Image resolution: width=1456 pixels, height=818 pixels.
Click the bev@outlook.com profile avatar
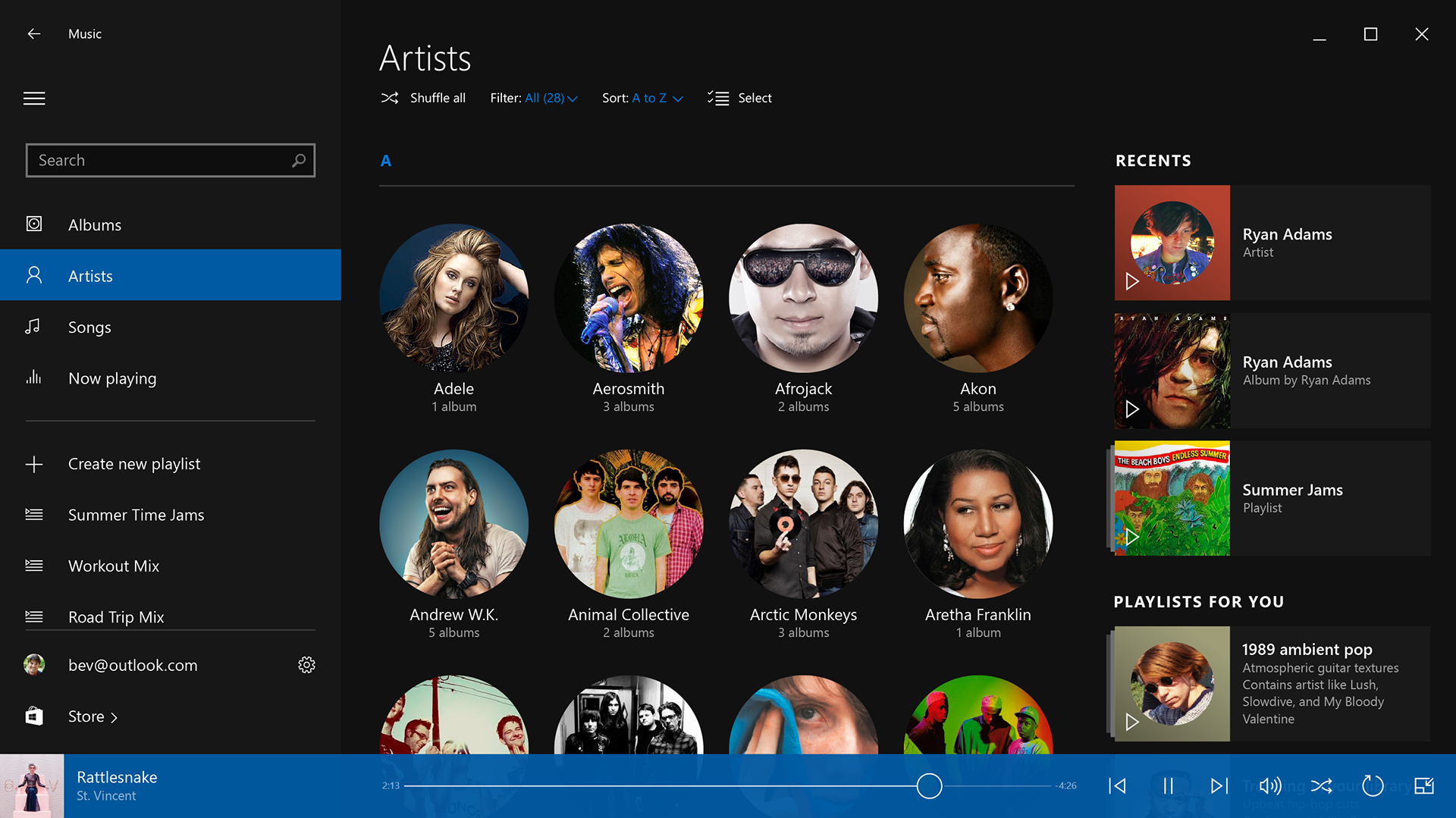[34, 665]
